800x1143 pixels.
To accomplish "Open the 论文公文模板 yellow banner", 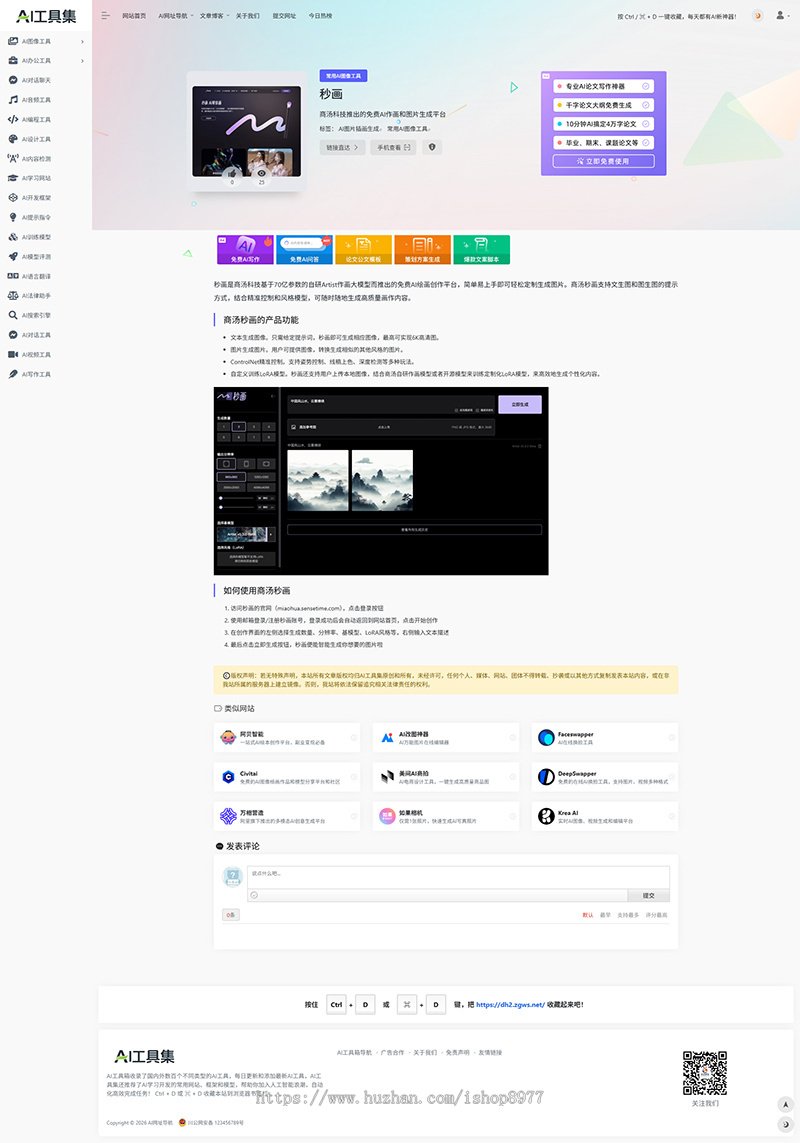I will (x=363, y=249).
